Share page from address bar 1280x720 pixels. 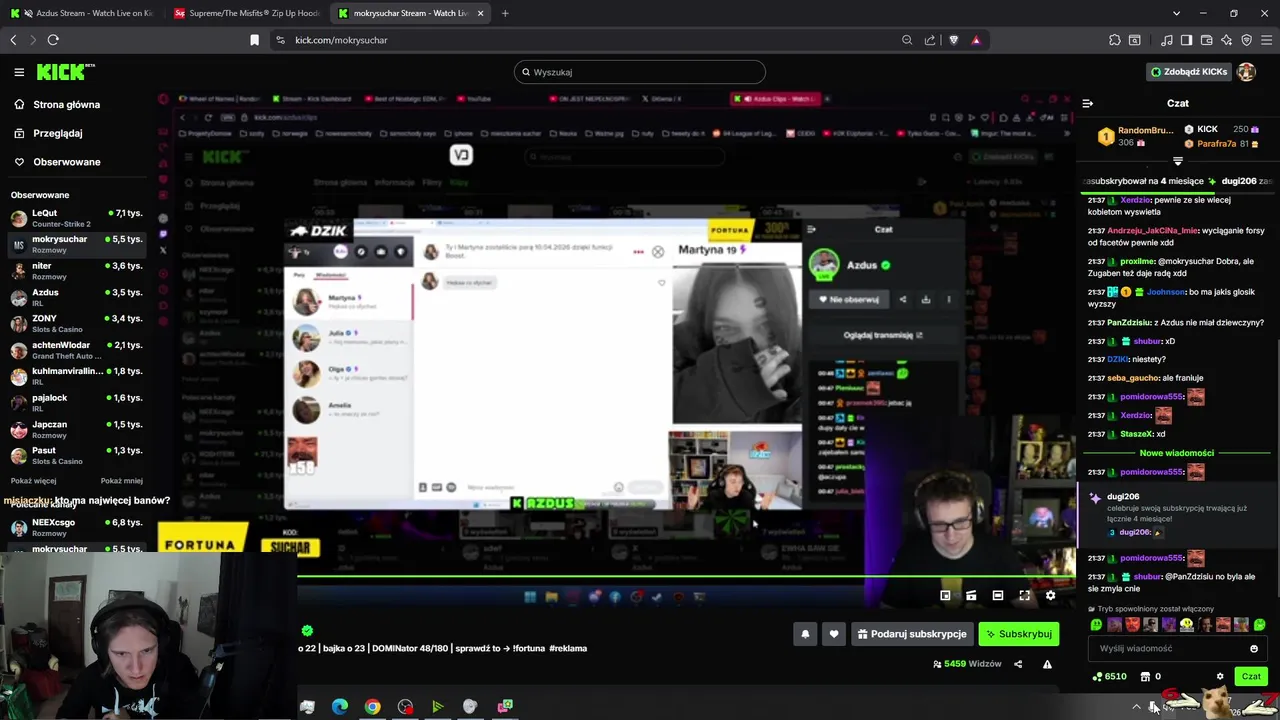click(930, 40)
